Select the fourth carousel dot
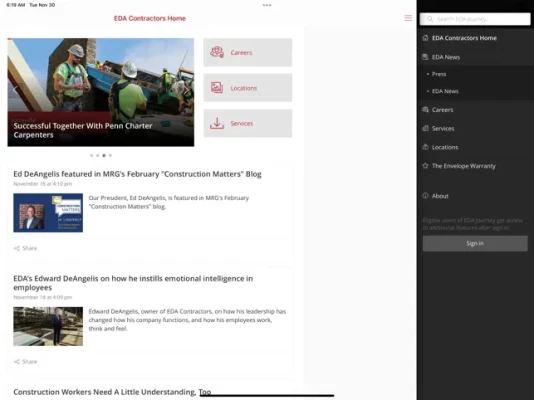Image resolution: width=534 pixels, height=400 pixels. [110, 156]
